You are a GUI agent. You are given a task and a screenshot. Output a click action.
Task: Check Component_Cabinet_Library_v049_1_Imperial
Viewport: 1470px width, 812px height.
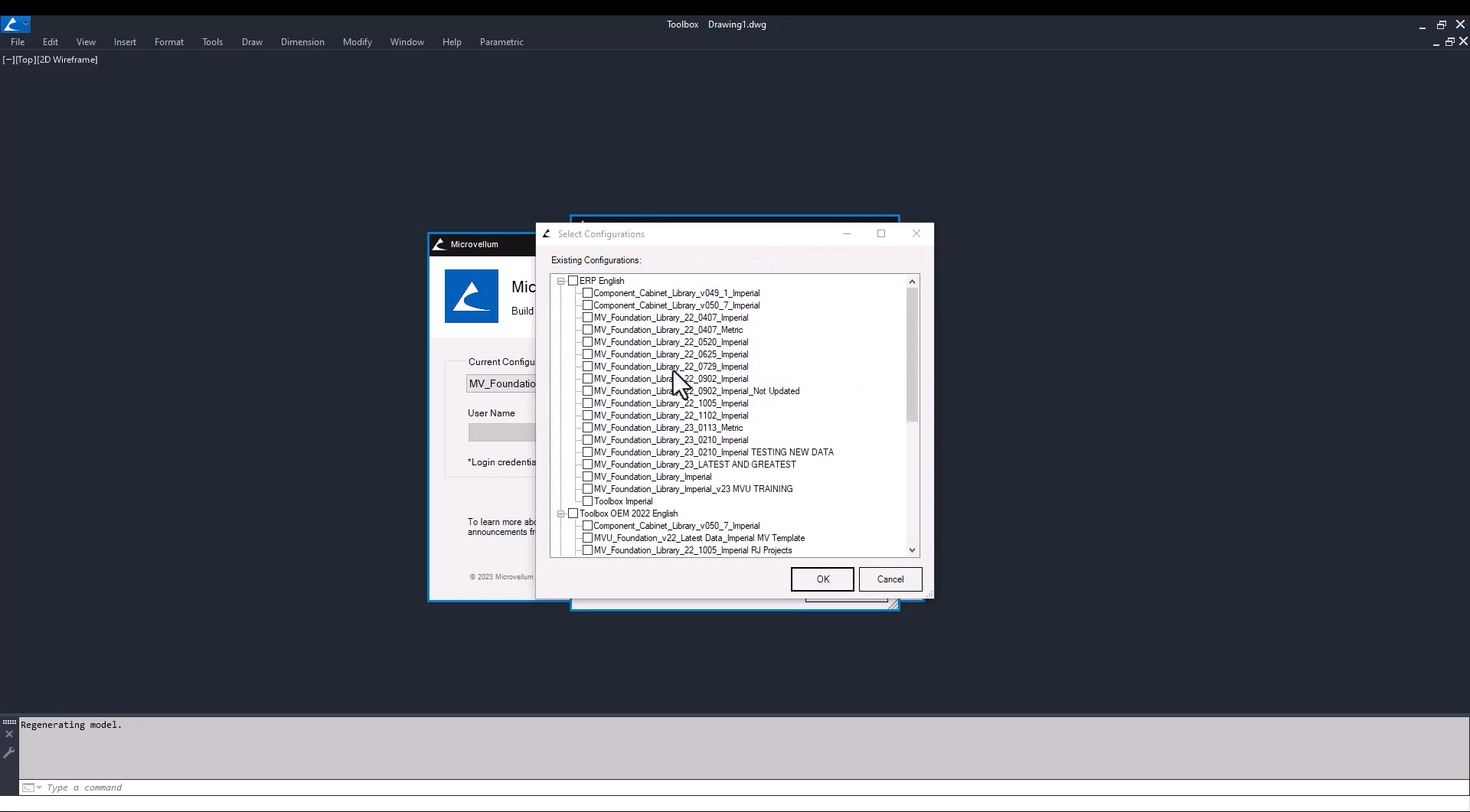tap(587, 293)
